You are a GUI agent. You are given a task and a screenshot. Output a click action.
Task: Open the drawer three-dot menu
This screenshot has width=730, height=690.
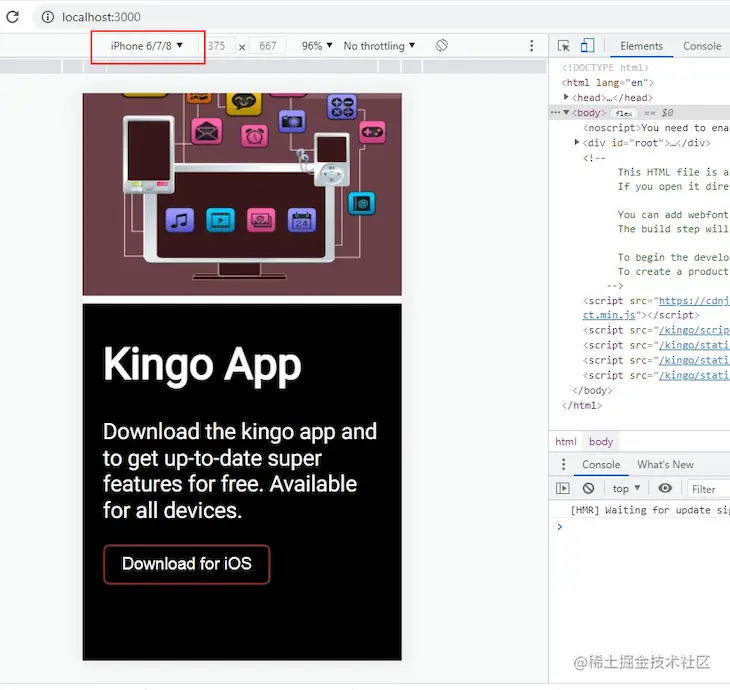click(564, 464)
